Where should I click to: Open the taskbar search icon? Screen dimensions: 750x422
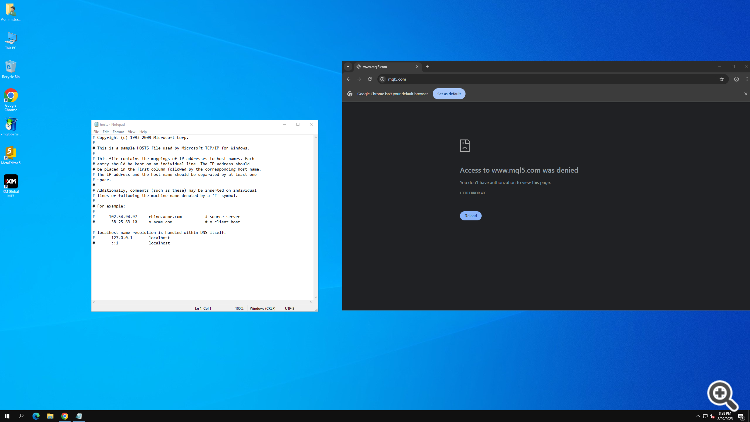pos(21,416)
